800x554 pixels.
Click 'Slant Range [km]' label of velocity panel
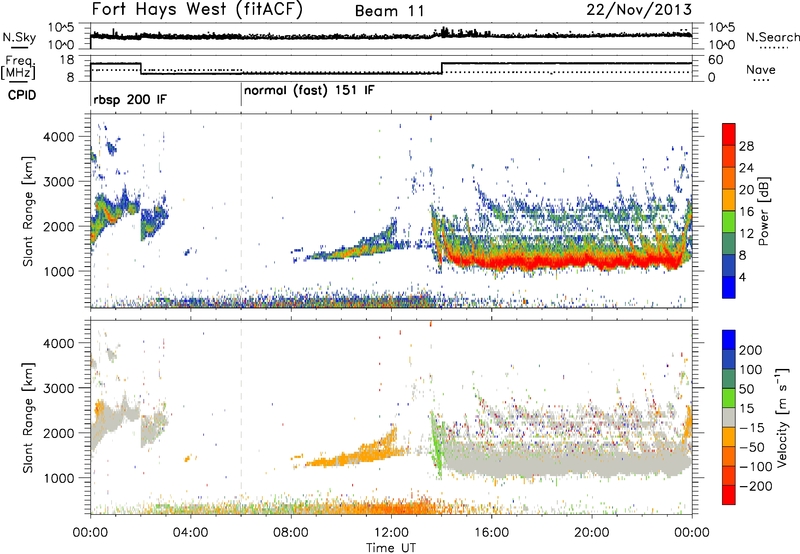(x=28, y=418)
